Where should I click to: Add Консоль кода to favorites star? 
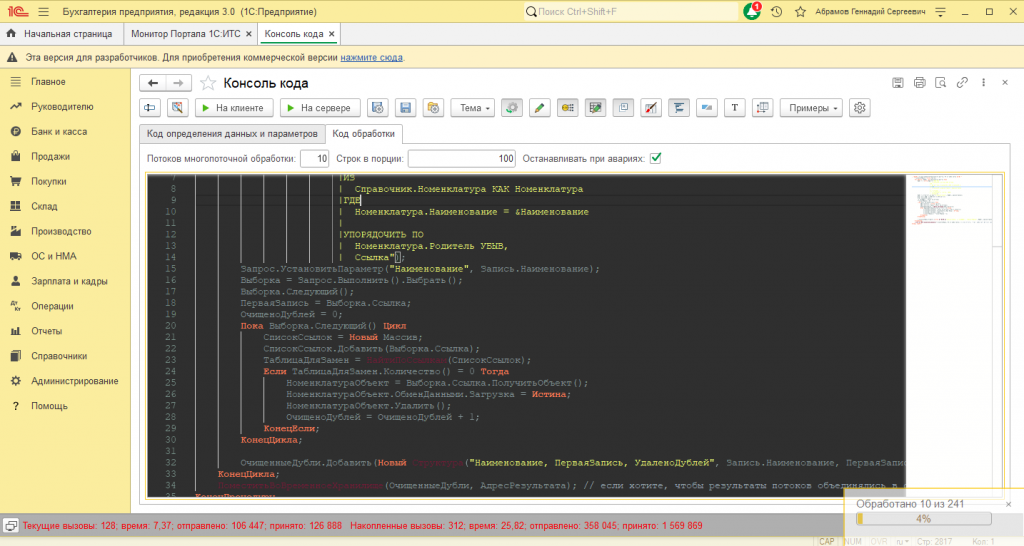pyautogui.click(x=208, y=83)
